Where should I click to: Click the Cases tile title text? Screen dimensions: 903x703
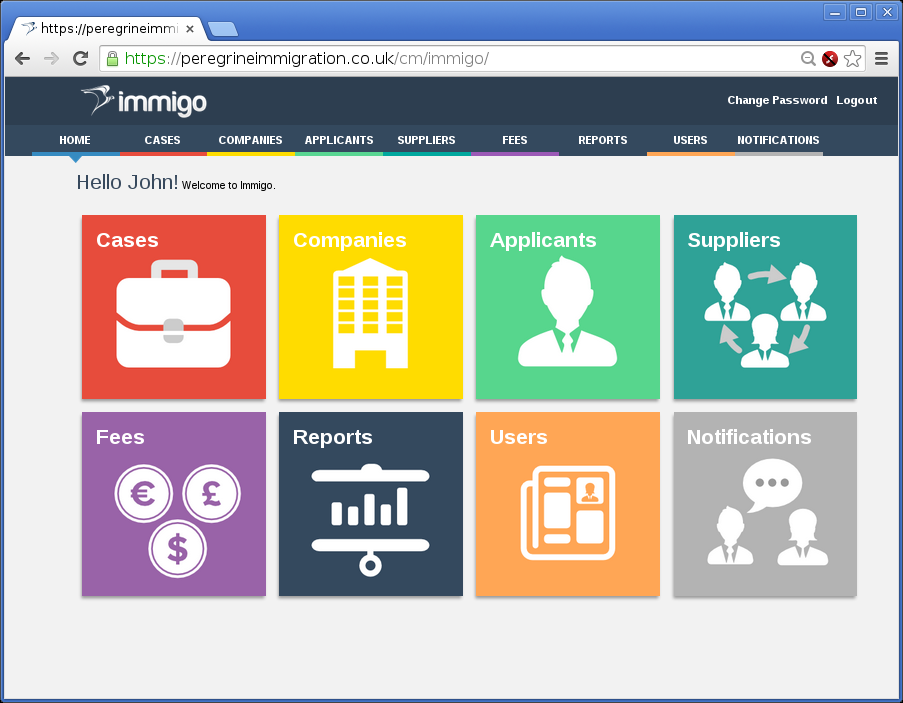[127, 240]
